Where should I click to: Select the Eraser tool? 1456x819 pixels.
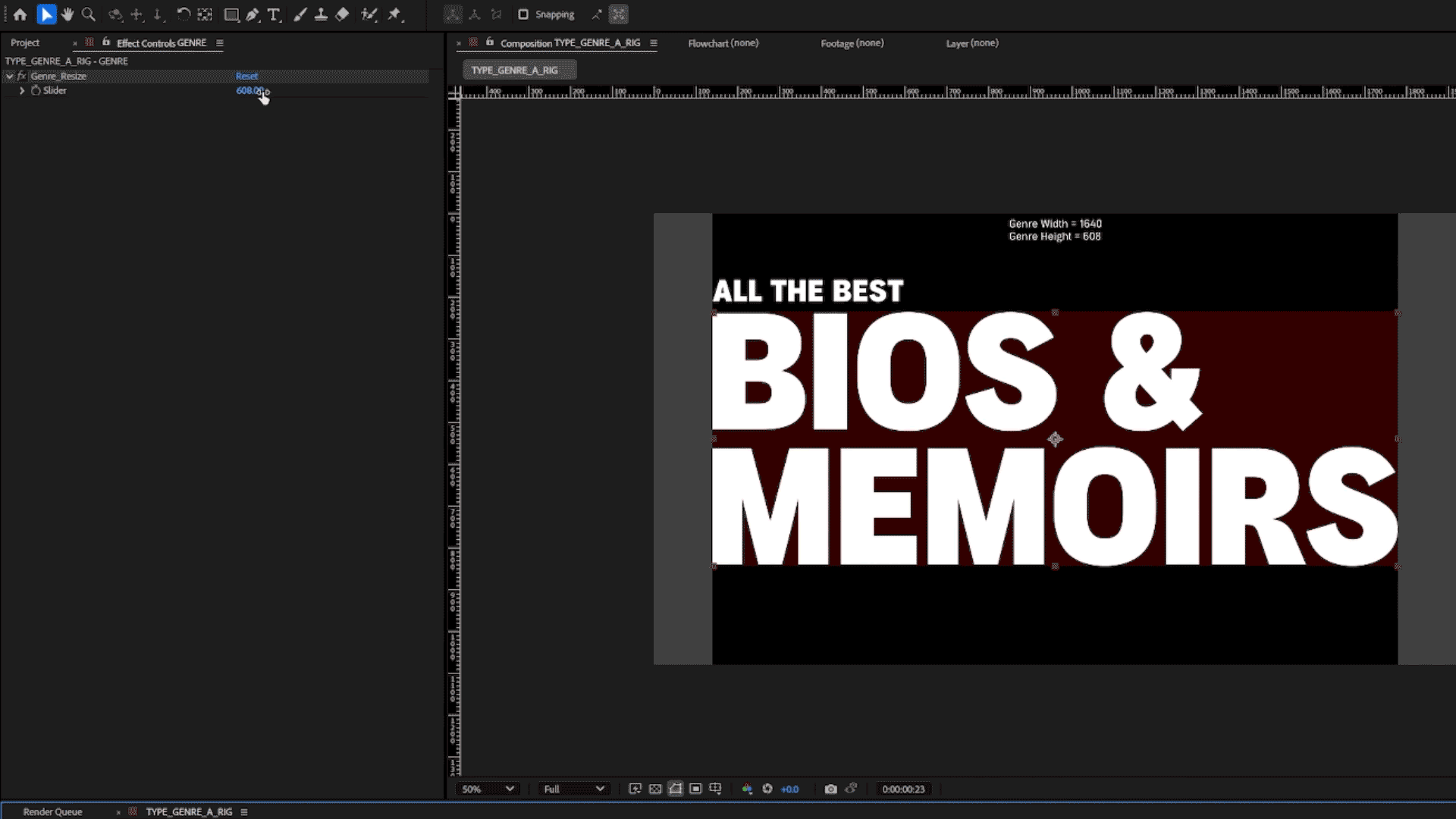(x=342, y=14)
